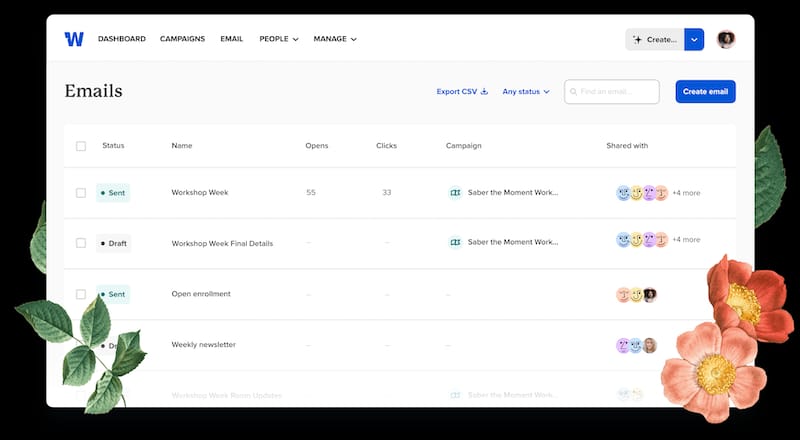Viewport: 800px width, 440px height.
Task: Click the Create email button
Action: pyautogui.click(x=705, y=92)
